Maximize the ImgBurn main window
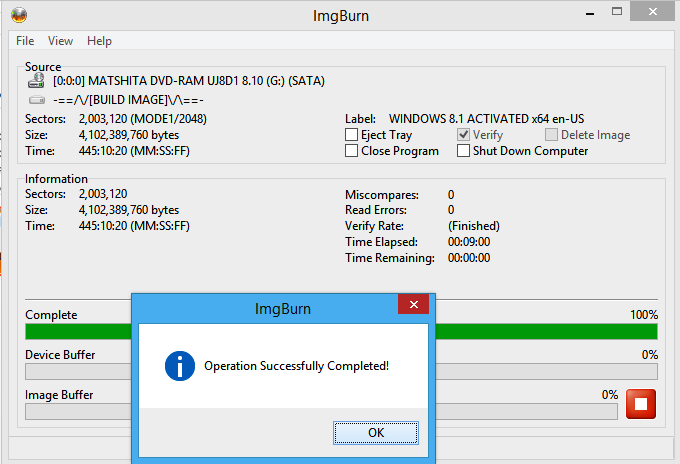Image resolution: width=680 pixels, height=464 pixels. tap(617, 12)
